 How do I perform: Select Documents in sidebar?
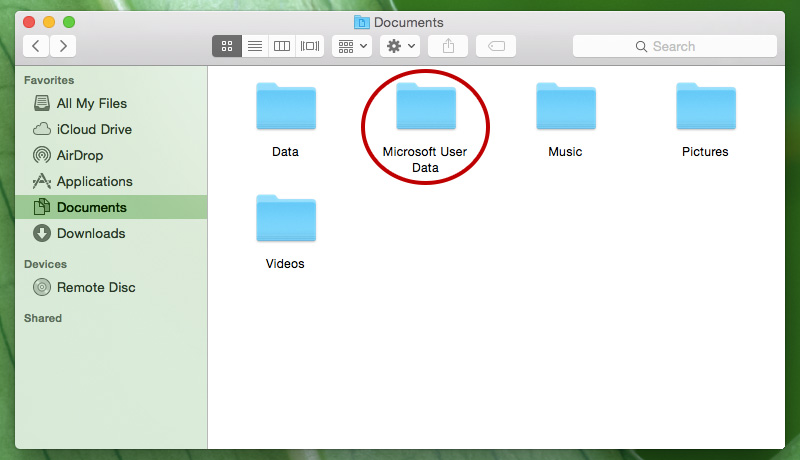[x=111, y=207]
